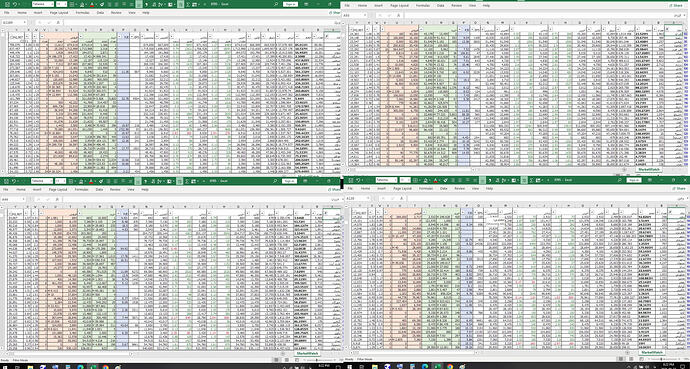This screenshot has height=369, width=690.
Task: Click Sign in button, bottom-right Excel window
Action: [x=634, y=180]
